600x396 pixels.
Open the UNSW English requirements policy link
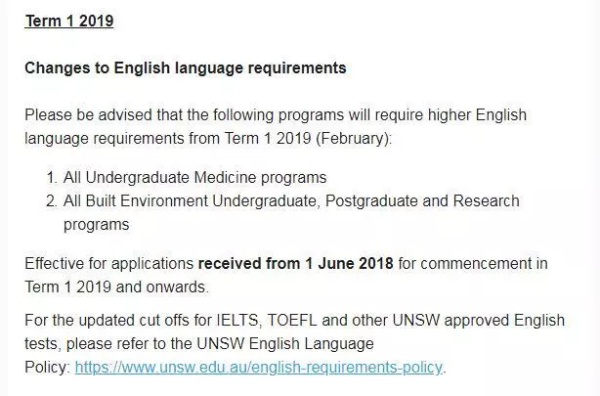coord(258,367)
